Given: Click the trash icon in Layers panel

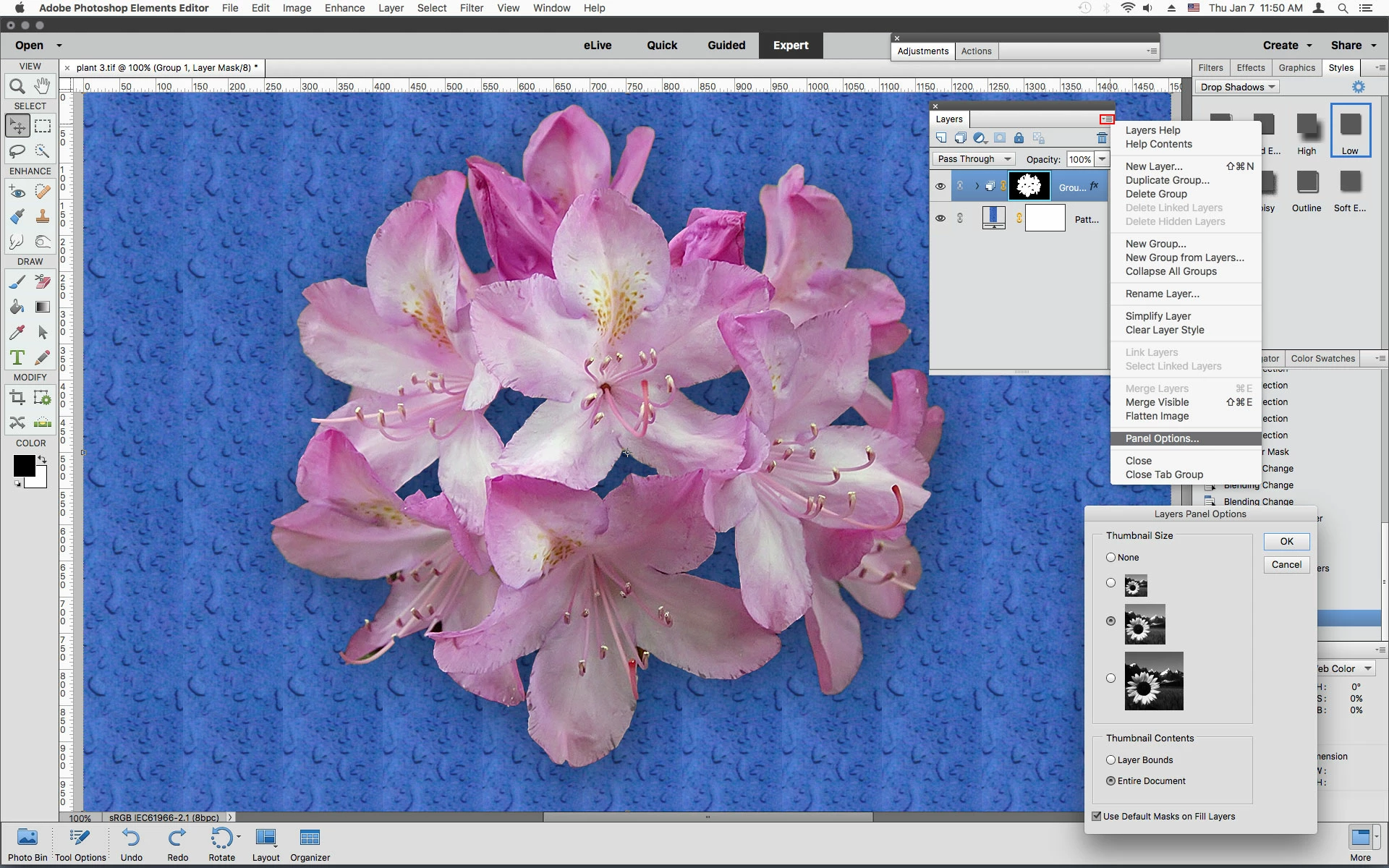Looking at the screenshot, I should coord(1102,138).
